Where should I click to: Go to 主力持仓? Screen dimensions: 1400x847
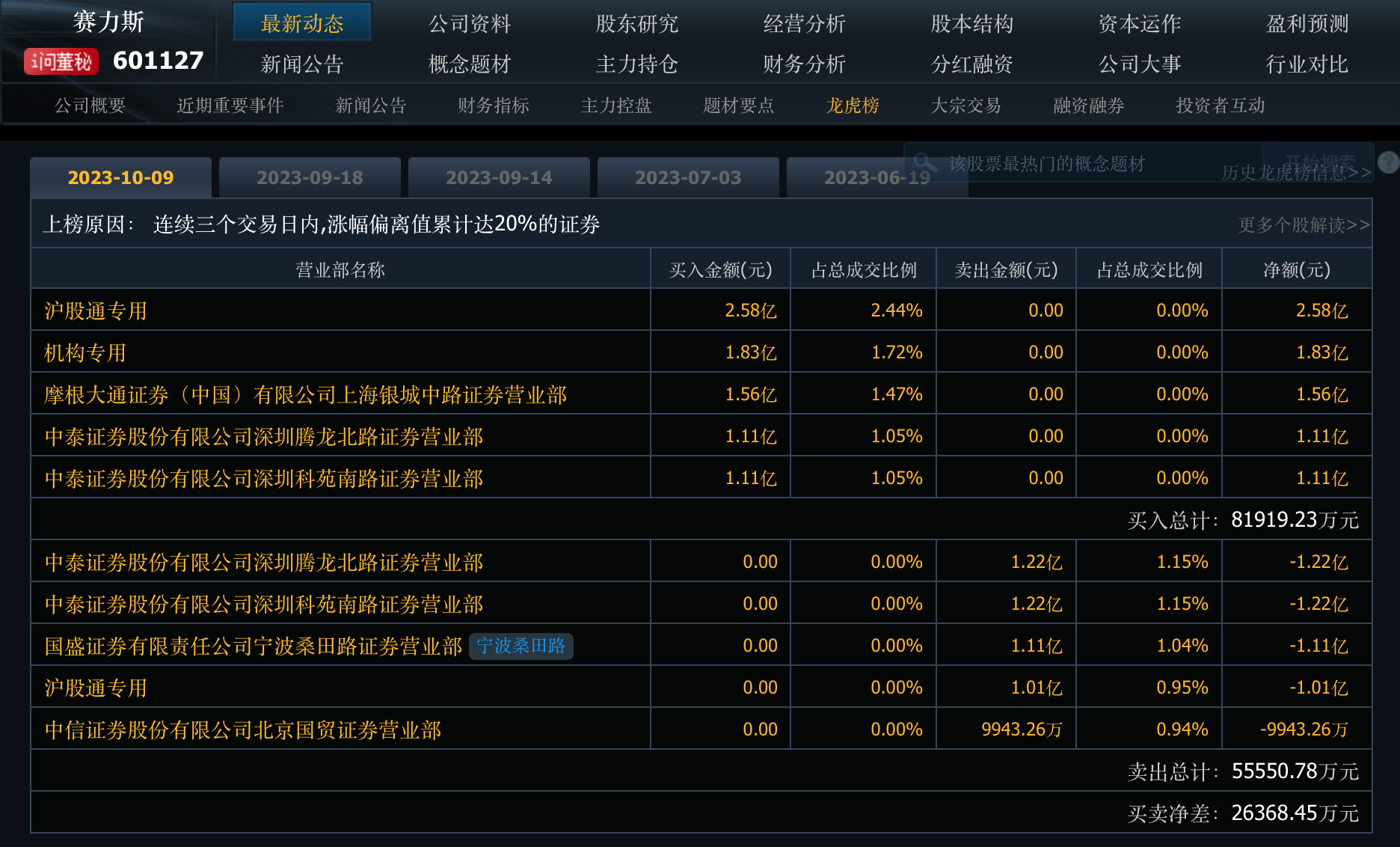click(x=637, y=64)
